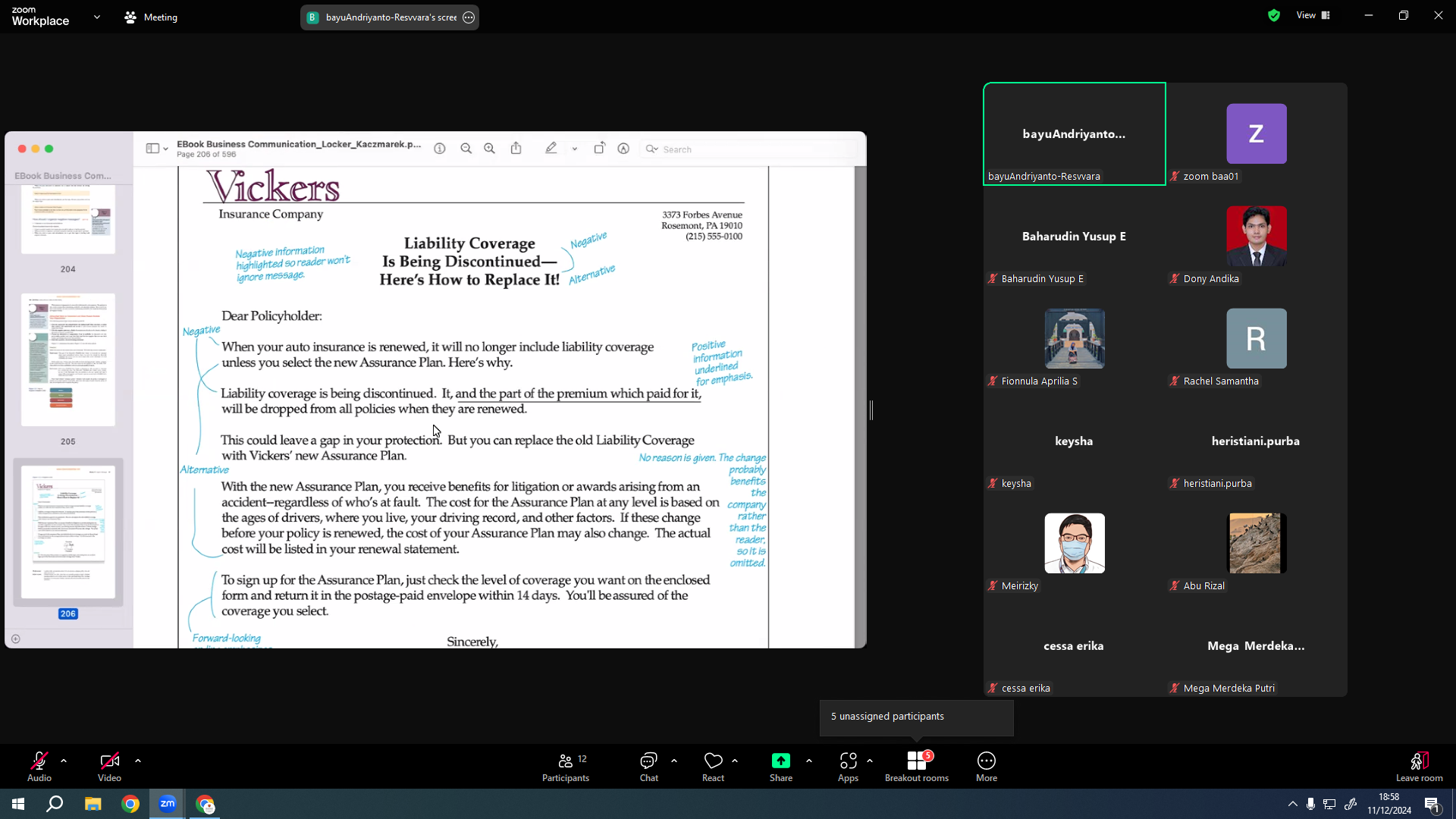Viewport: 1456px width, 819px height.
Task: Toggle the Preview sidebar button
Action: 152,149
